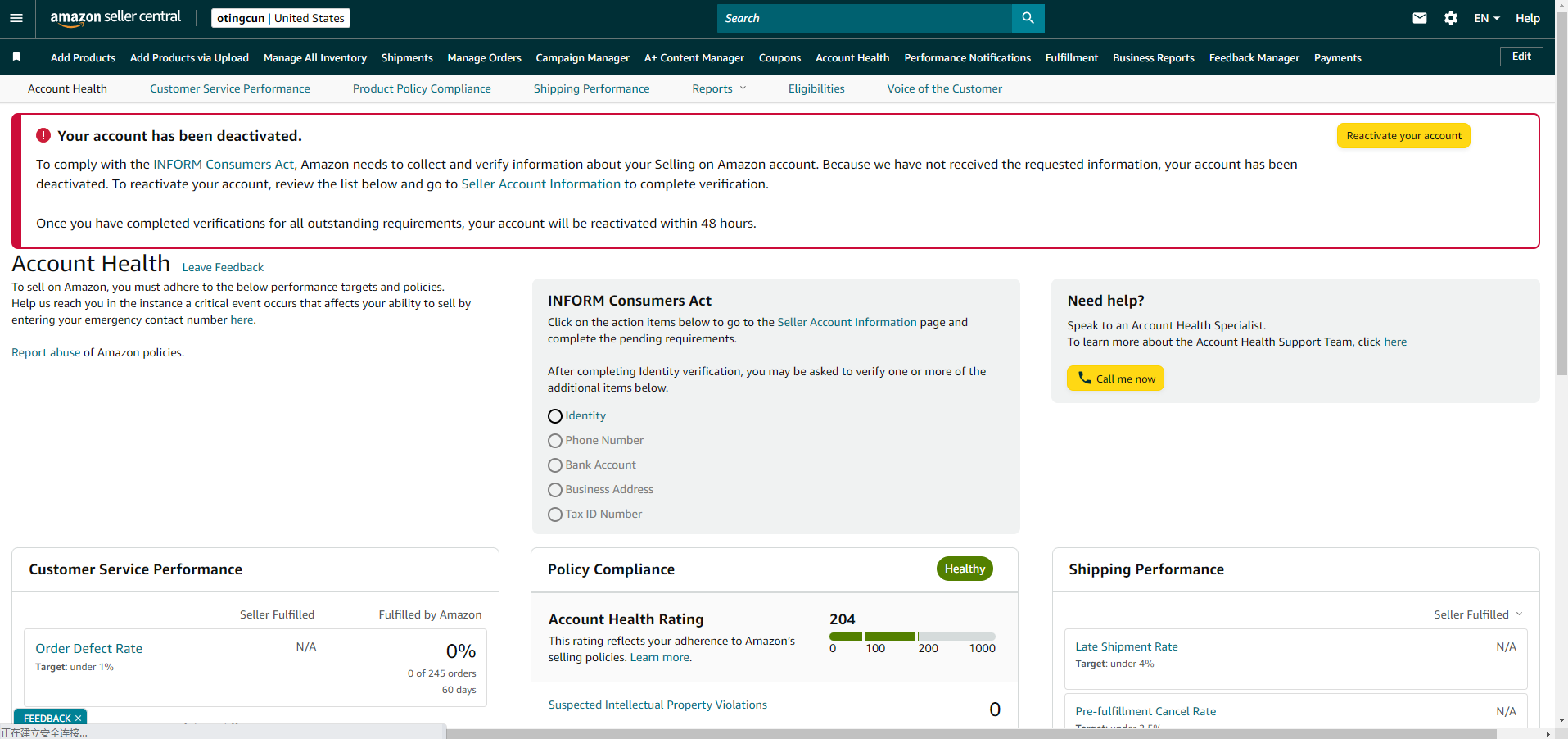Open Performance Notifications
Image resolution: width=1568 pixels, height=739 pixels.
967,57
